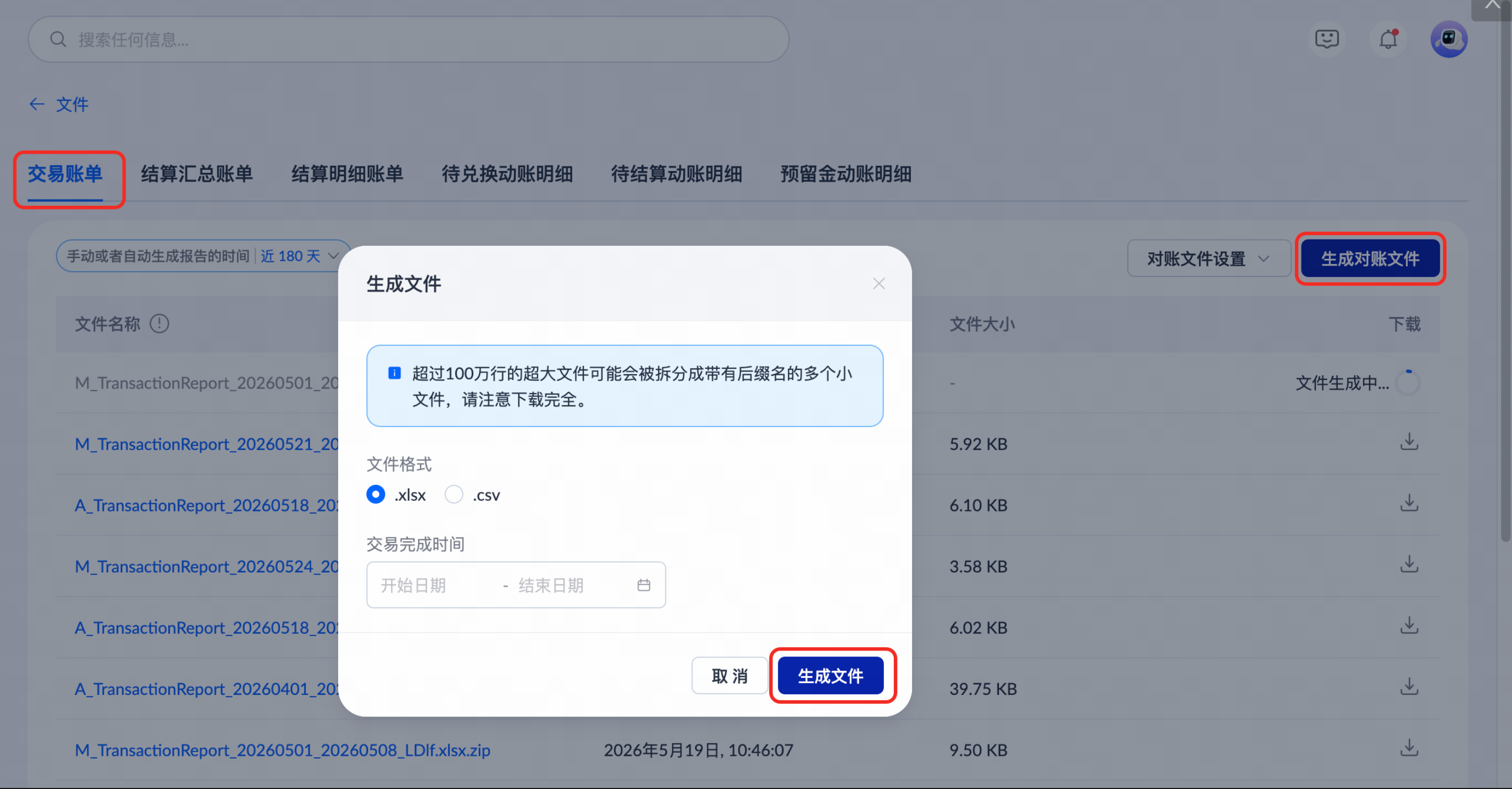Switch to the 预留金动账明细 tab
This screenshot has height=789, width=1512.
click(x=846, y=174)
